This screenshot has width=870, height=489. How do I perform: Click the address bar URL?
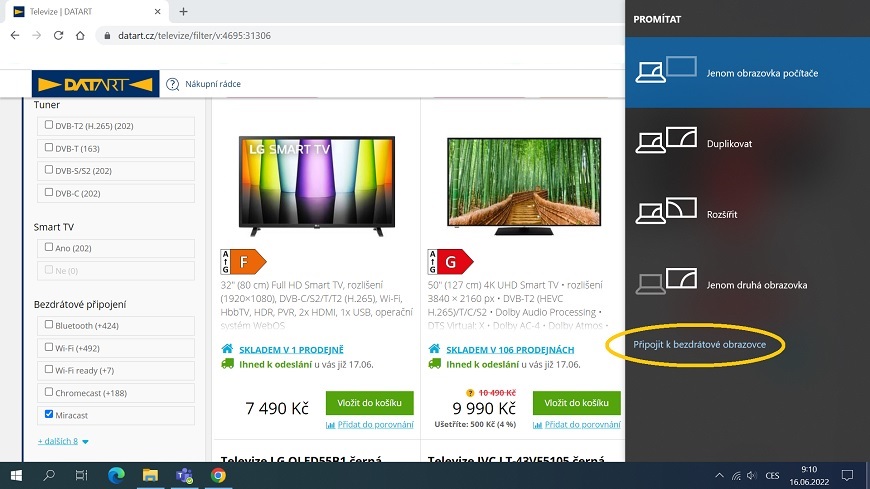tap(194, 36)
